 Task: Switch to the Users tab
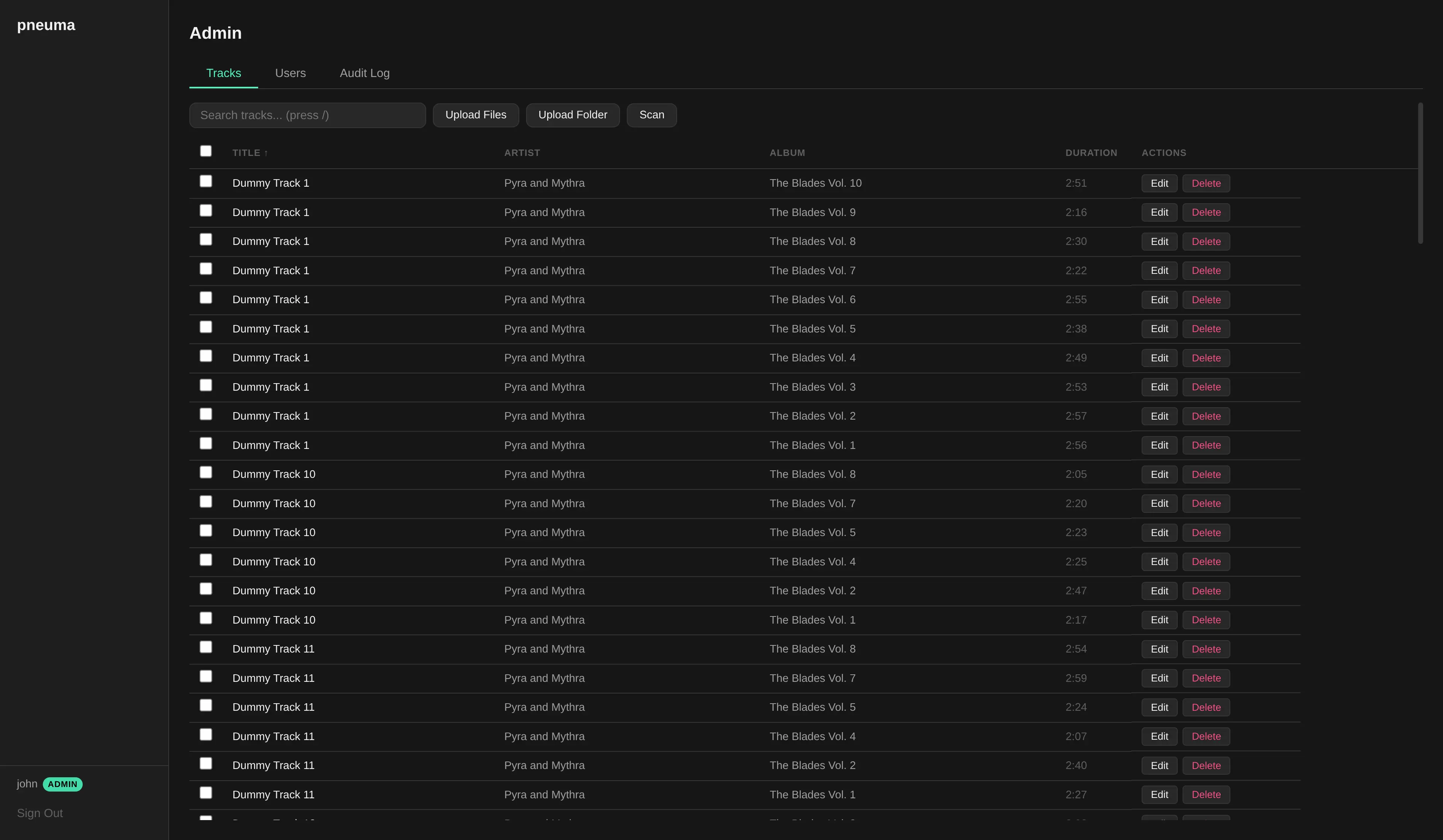click(290, 73)
